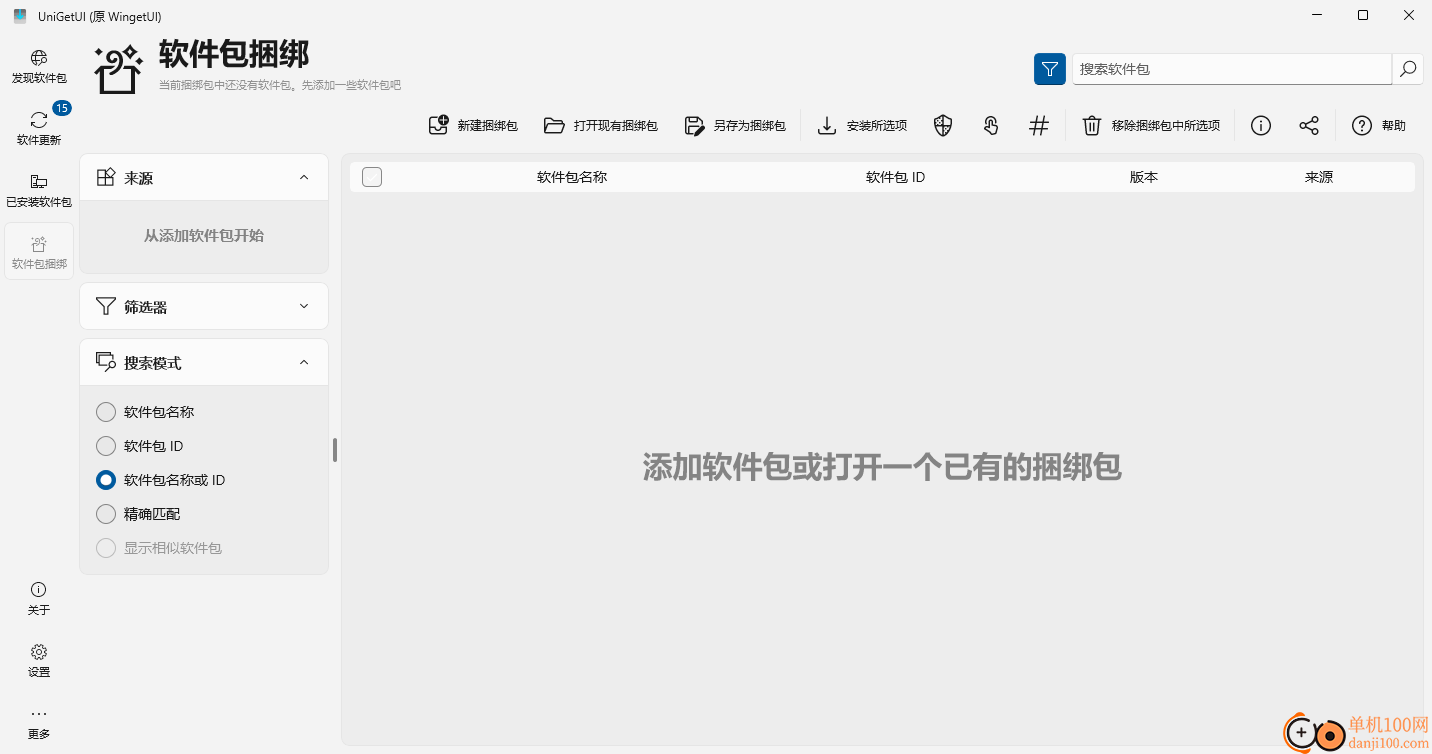This screenshot has width=1432, height=754.
Task: Click the hand interactive install icon
Action: (991, 126)
